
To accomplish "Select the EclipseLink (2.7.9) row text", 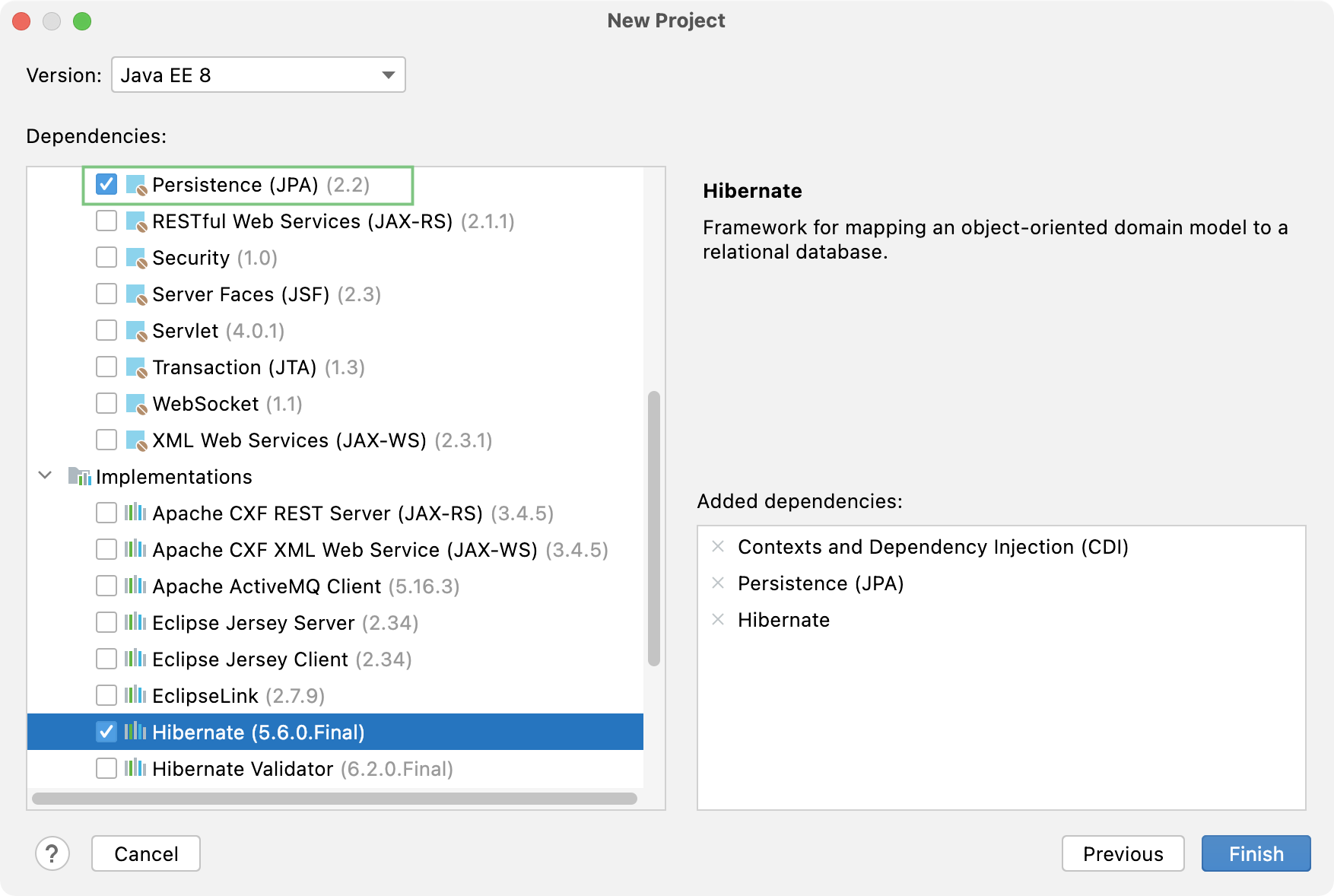I will point(239,696).
